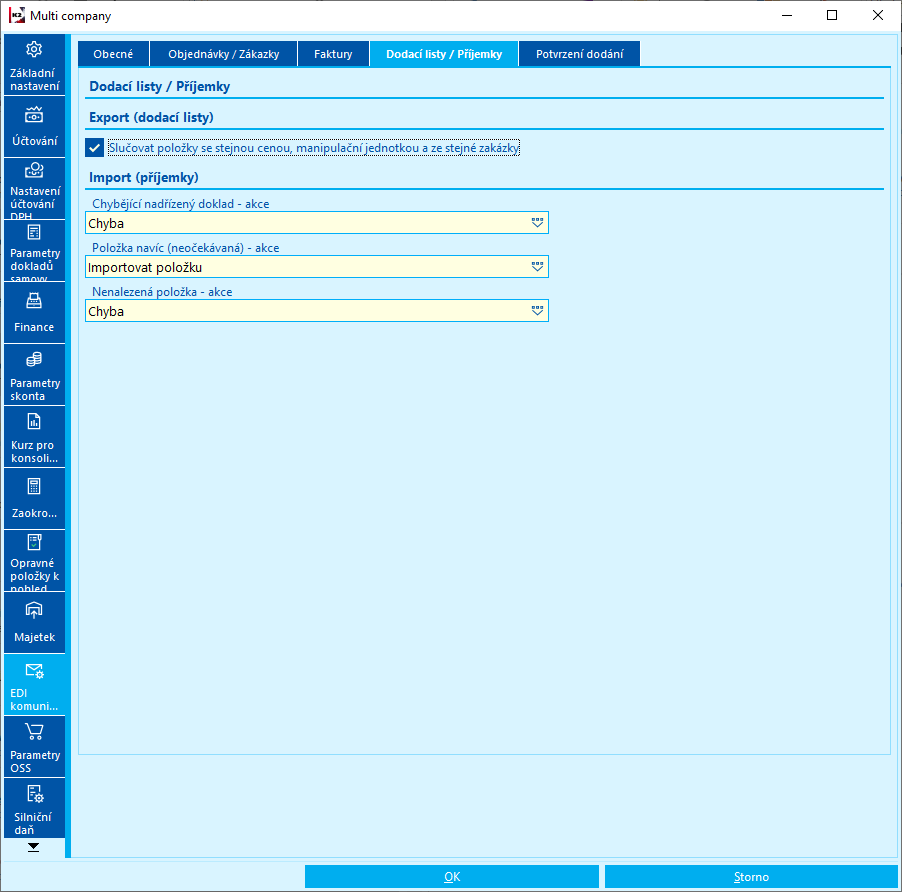Click the Import (příjemky) heading
Viewport: 902px width, 892px height.
(x=144, y=177)
